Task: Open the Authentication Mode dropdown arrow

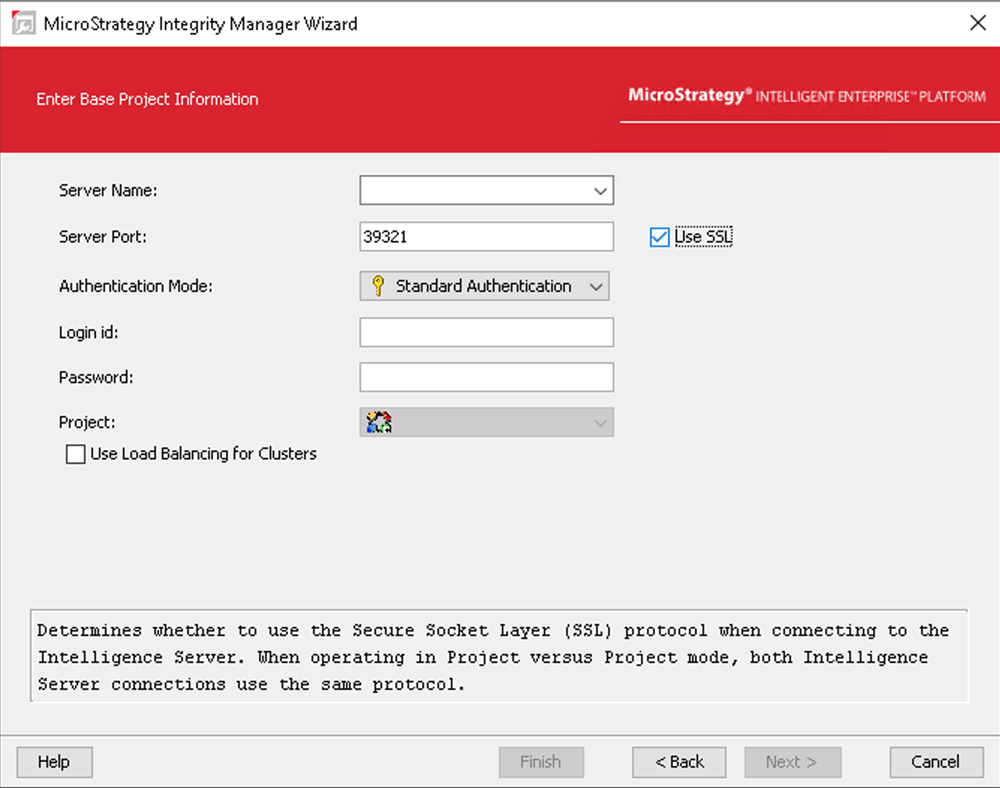Action: point(596,287)
